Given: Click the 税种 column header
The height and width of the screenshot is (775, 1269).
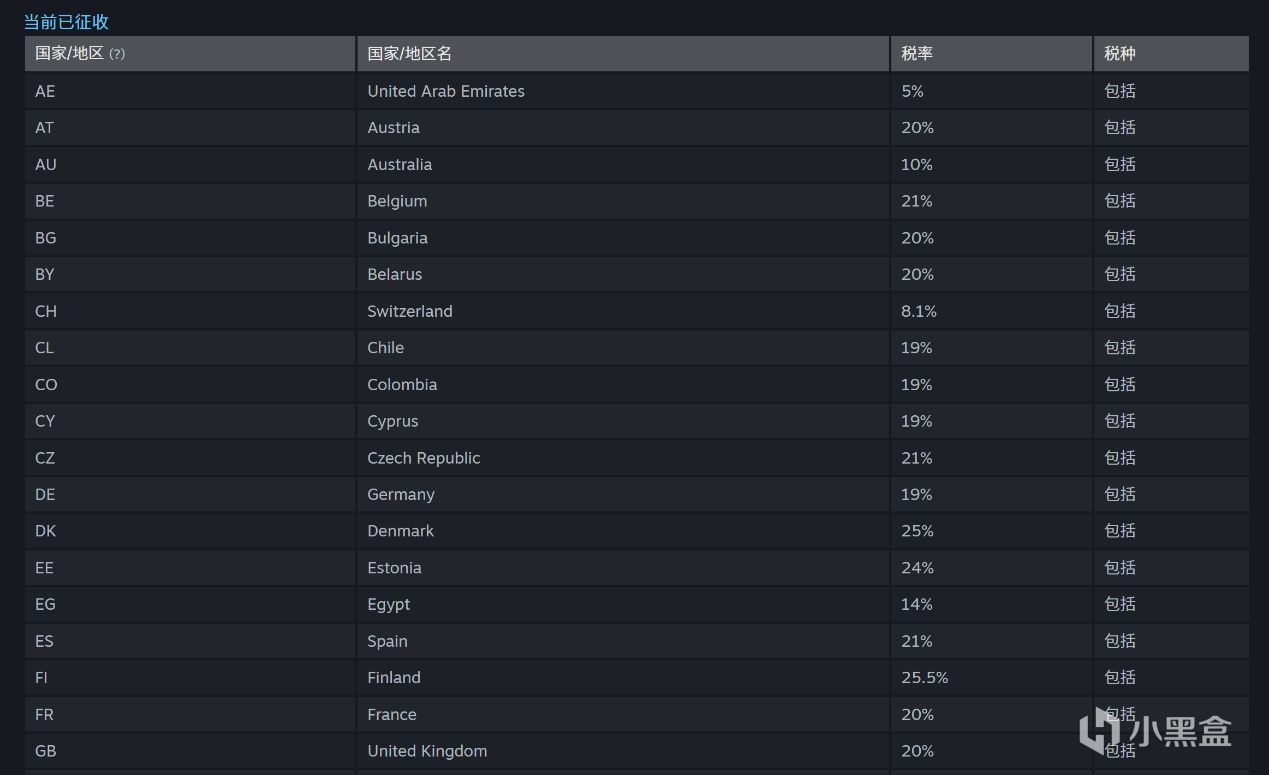Looking at the screenshot, I should tap(1120, 54).
